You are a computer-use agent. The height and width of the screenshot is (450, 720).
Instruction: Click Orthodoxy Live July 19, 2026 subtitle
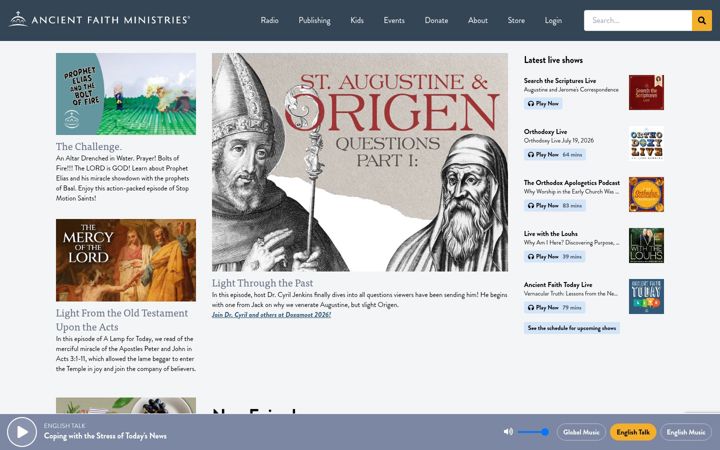559,141
